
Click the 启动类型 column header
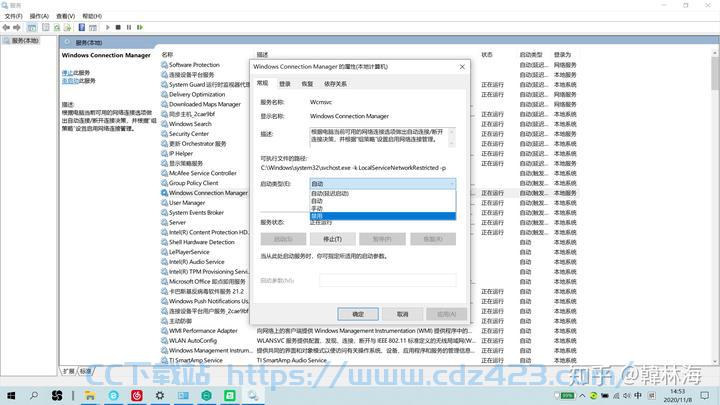(531, 55)
